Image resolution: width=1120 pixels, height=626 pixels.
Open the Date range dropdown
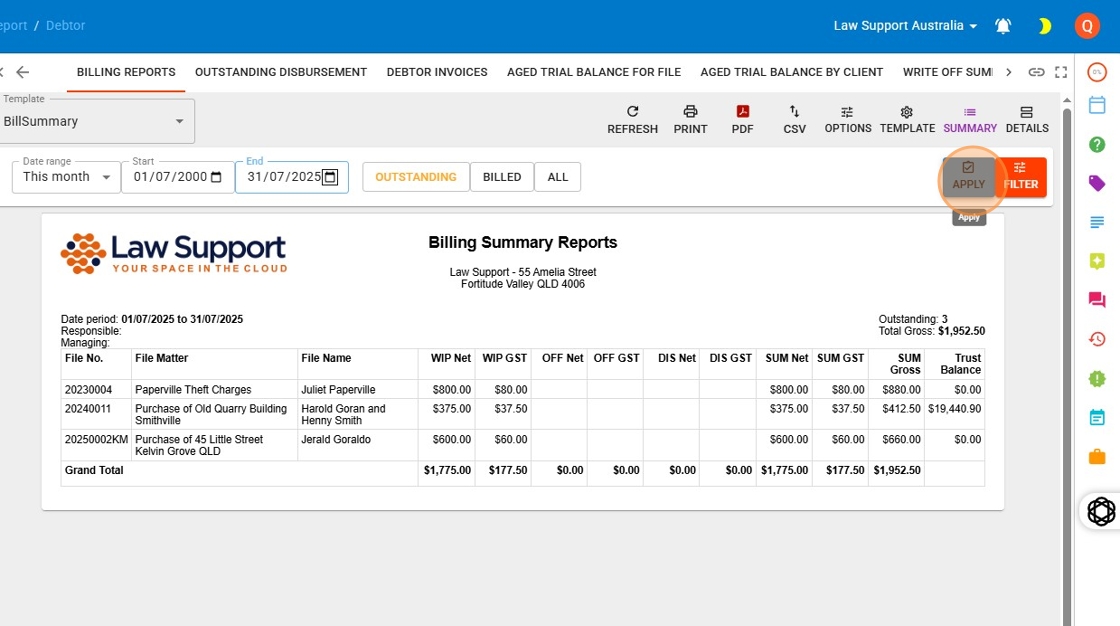coord(66,177)
